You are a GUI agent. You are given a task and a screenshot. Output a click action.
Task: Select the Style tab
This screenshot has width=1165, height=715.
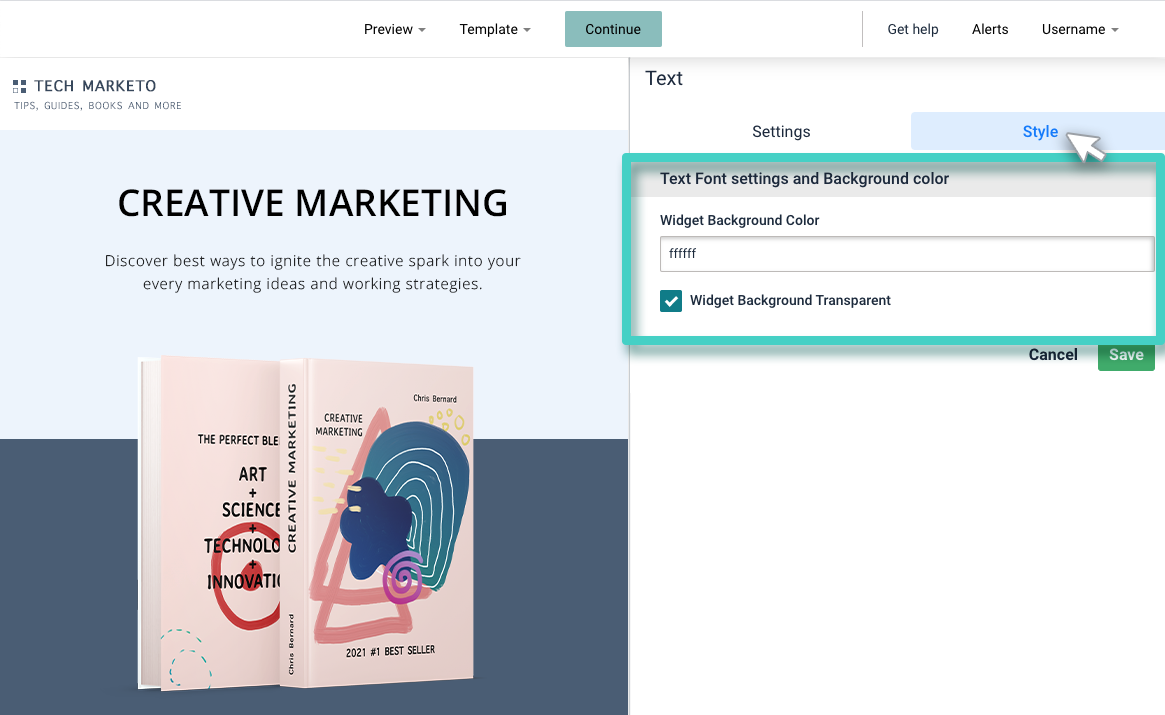pyautogui.click(x=1039, y=132)
